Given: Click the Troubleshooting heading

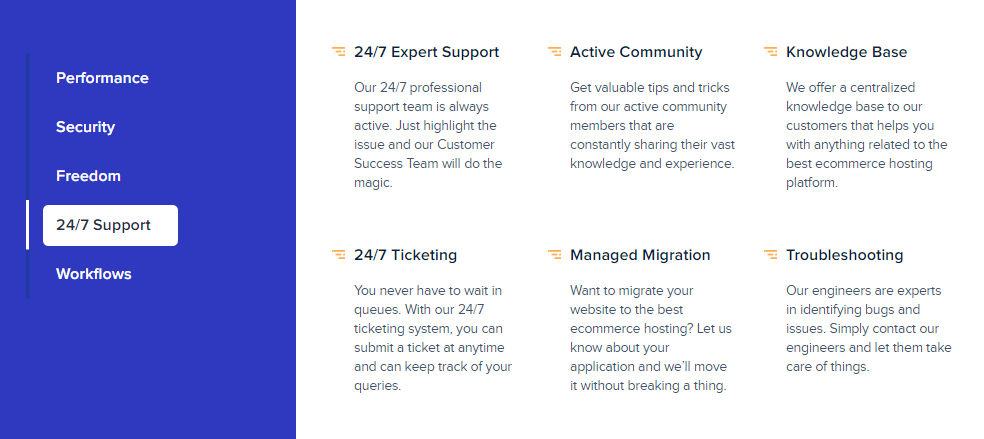Looking at the screenshot, I should pos(845,255).
